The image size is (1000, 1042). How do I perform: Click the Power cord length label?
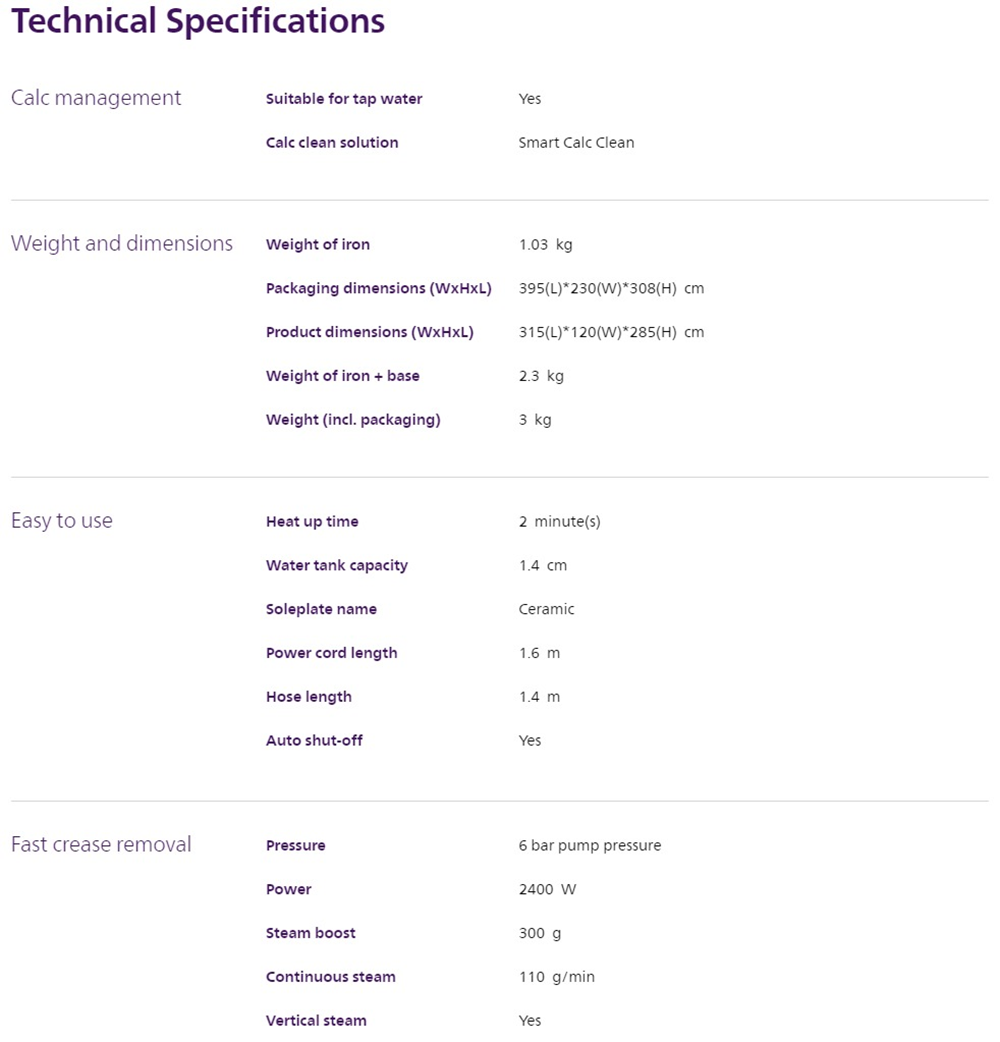click(332, 653)
